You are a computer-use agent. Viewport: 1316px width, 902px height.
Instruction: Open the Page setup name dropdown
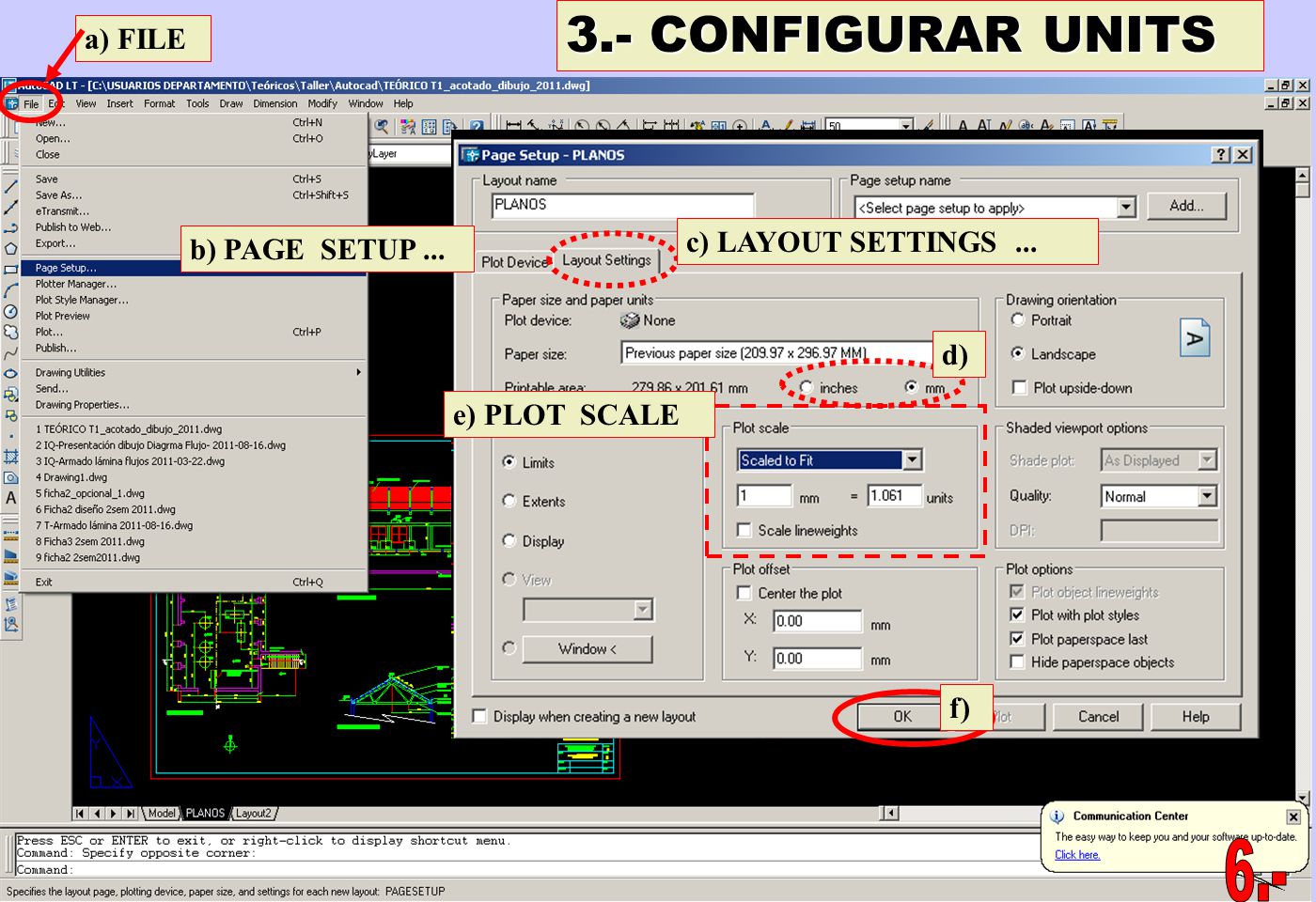click(1126, 208)
